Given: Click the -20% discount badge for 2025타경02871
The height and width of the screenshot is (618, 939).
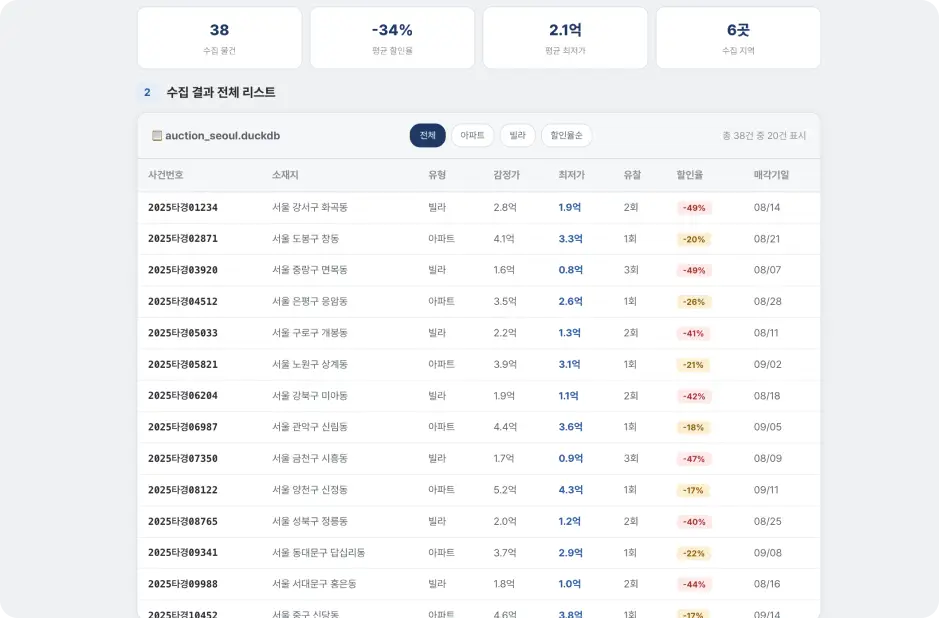Looking at the screenshot, I should point(694,239).
